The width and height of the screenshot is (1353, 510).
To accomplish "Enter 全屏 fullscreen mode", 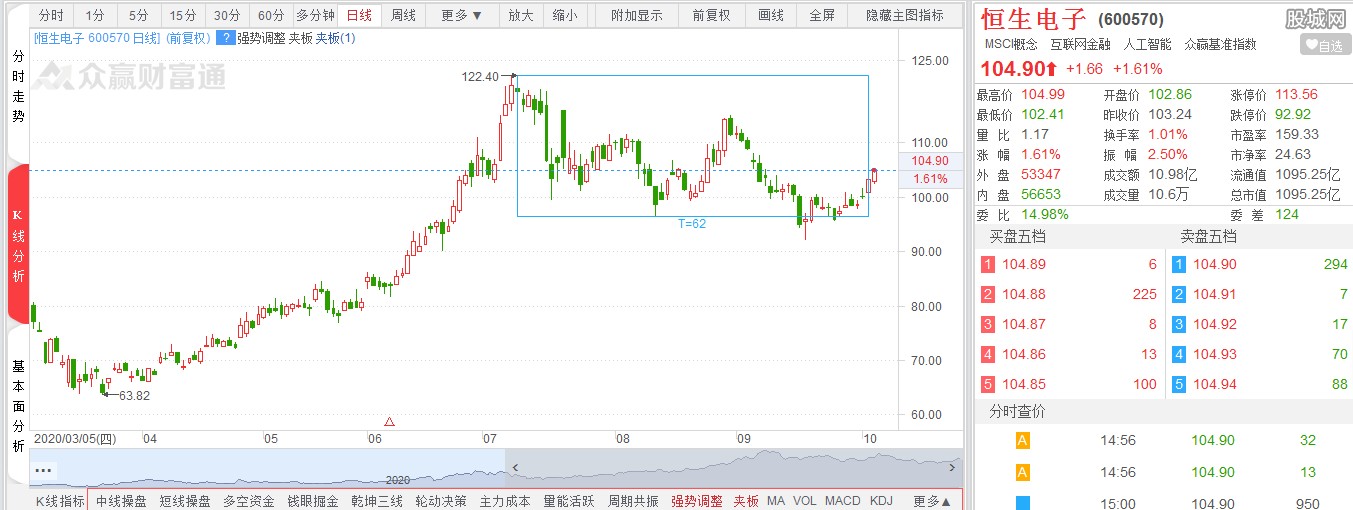I will (x=822, y=15).
